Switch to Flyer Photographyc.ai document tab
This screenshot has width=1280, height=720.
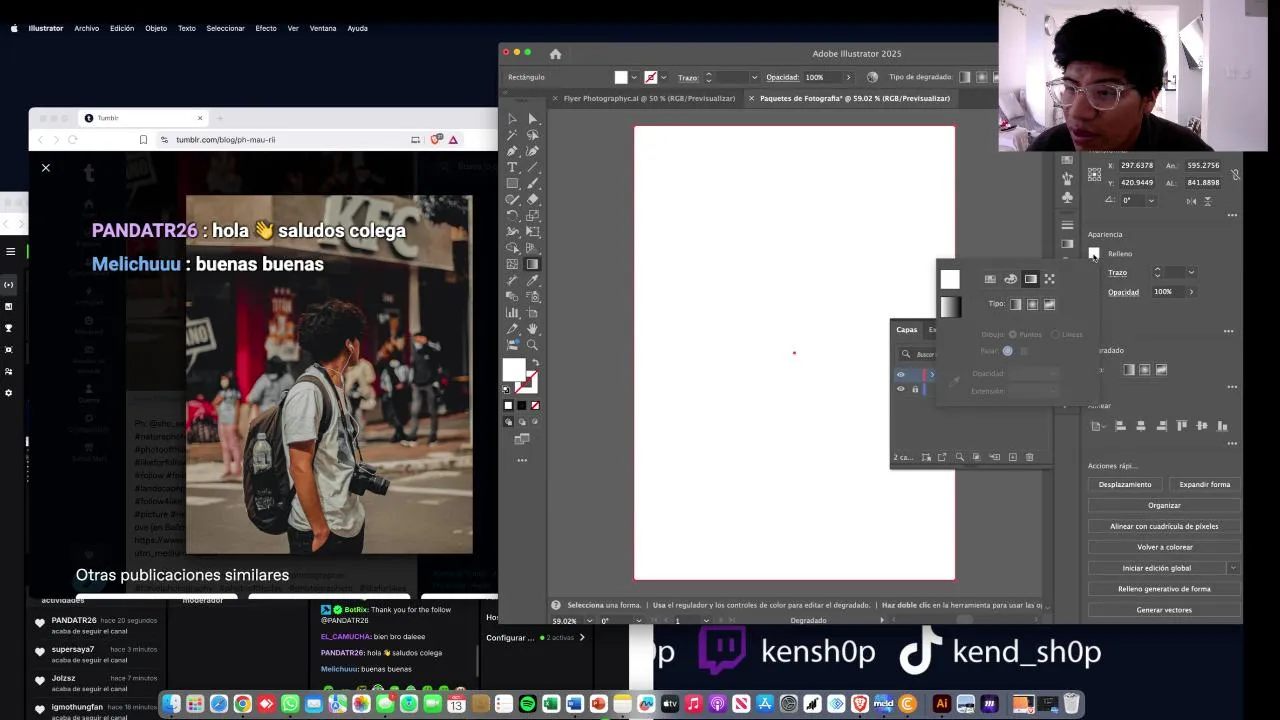(649, 98)
